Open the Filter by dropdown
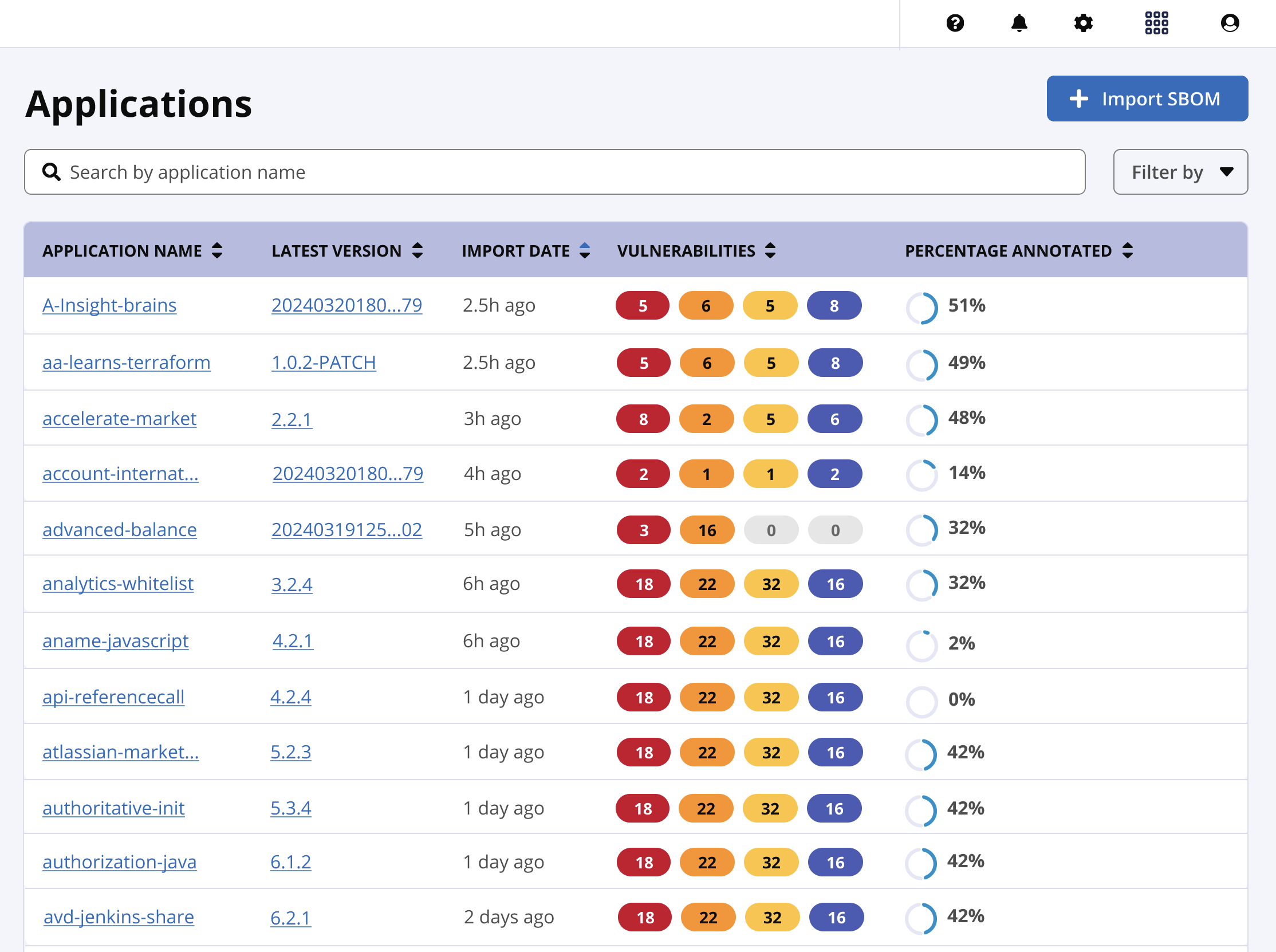Image resolution: width=1276 pixels, height=952 pixels. (x=1180, y=172)
